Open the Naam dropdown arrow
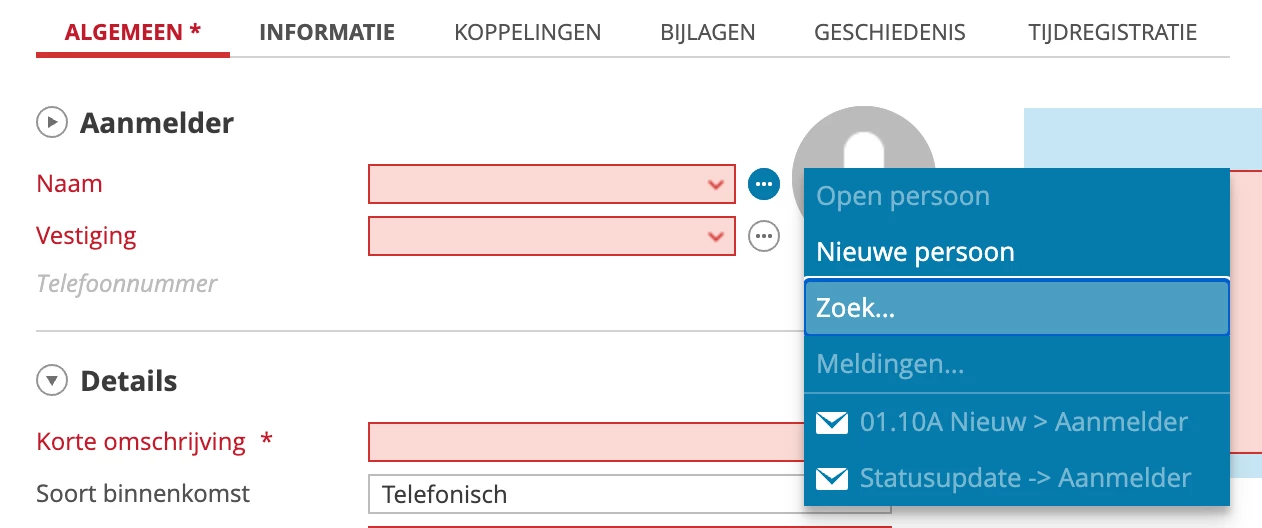This screenshot has height=528, width=1262. point(715,185)
